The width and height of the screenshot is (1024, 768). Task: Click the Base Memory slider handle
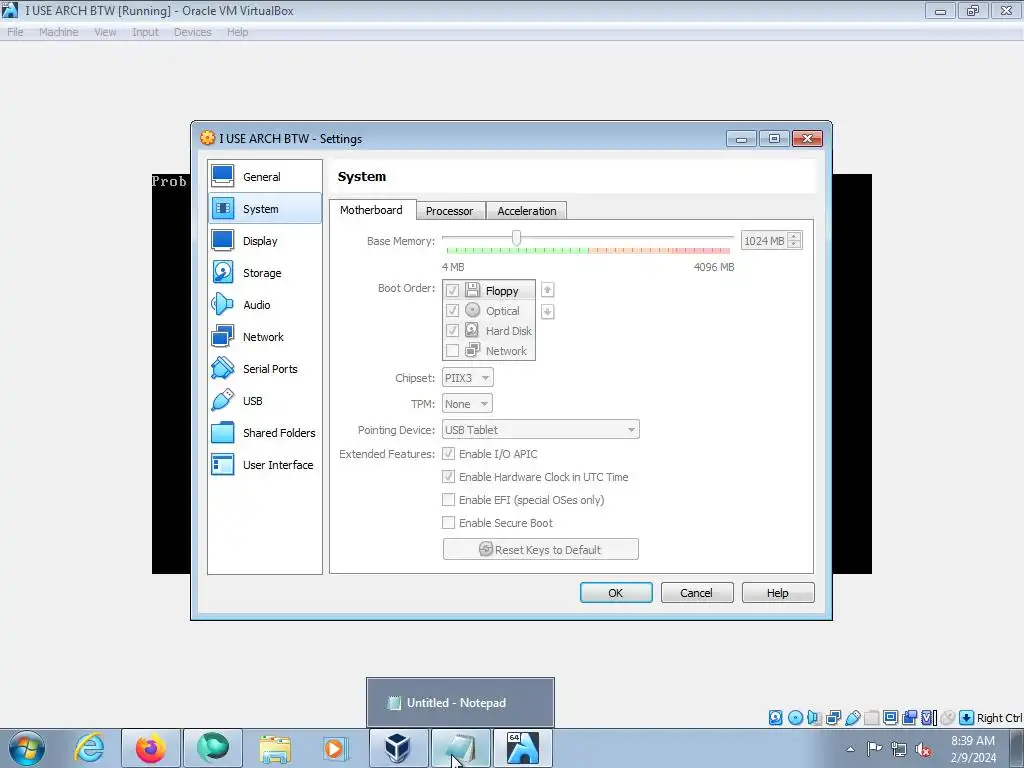(x=516, y=238)
